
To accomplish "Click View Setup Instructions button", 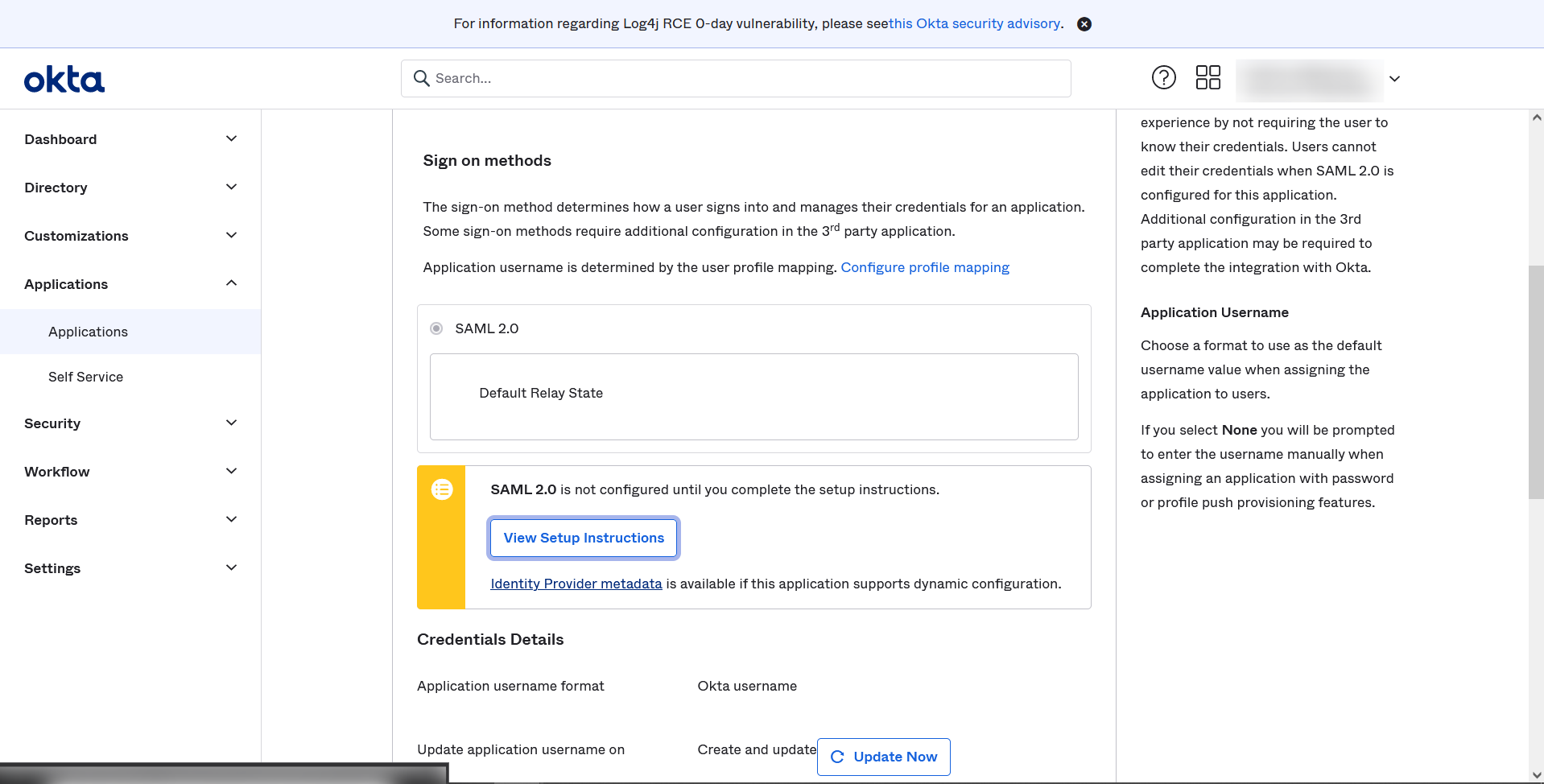I will (x=584, y=538).
